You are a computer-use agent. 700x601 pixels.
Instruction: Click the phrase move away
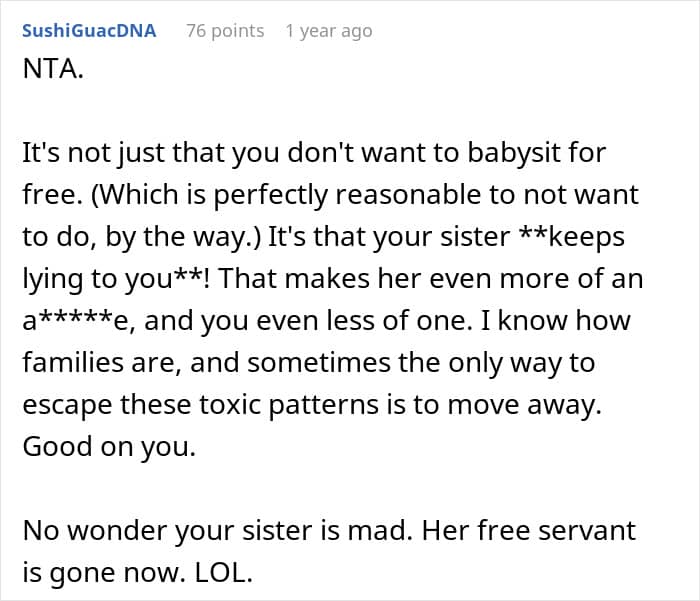pyautogui.click(x=524, y=405)
